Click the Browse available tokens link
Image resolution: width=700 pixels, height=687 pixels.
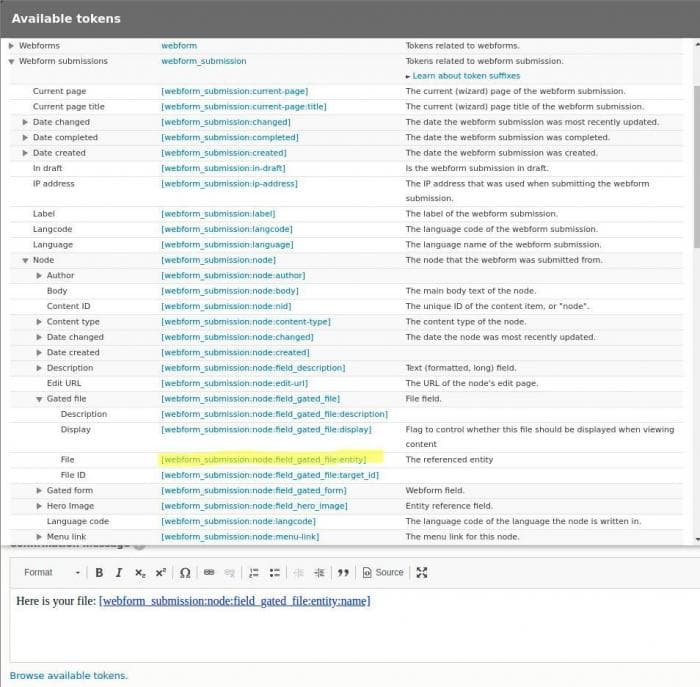coord(69,675)
